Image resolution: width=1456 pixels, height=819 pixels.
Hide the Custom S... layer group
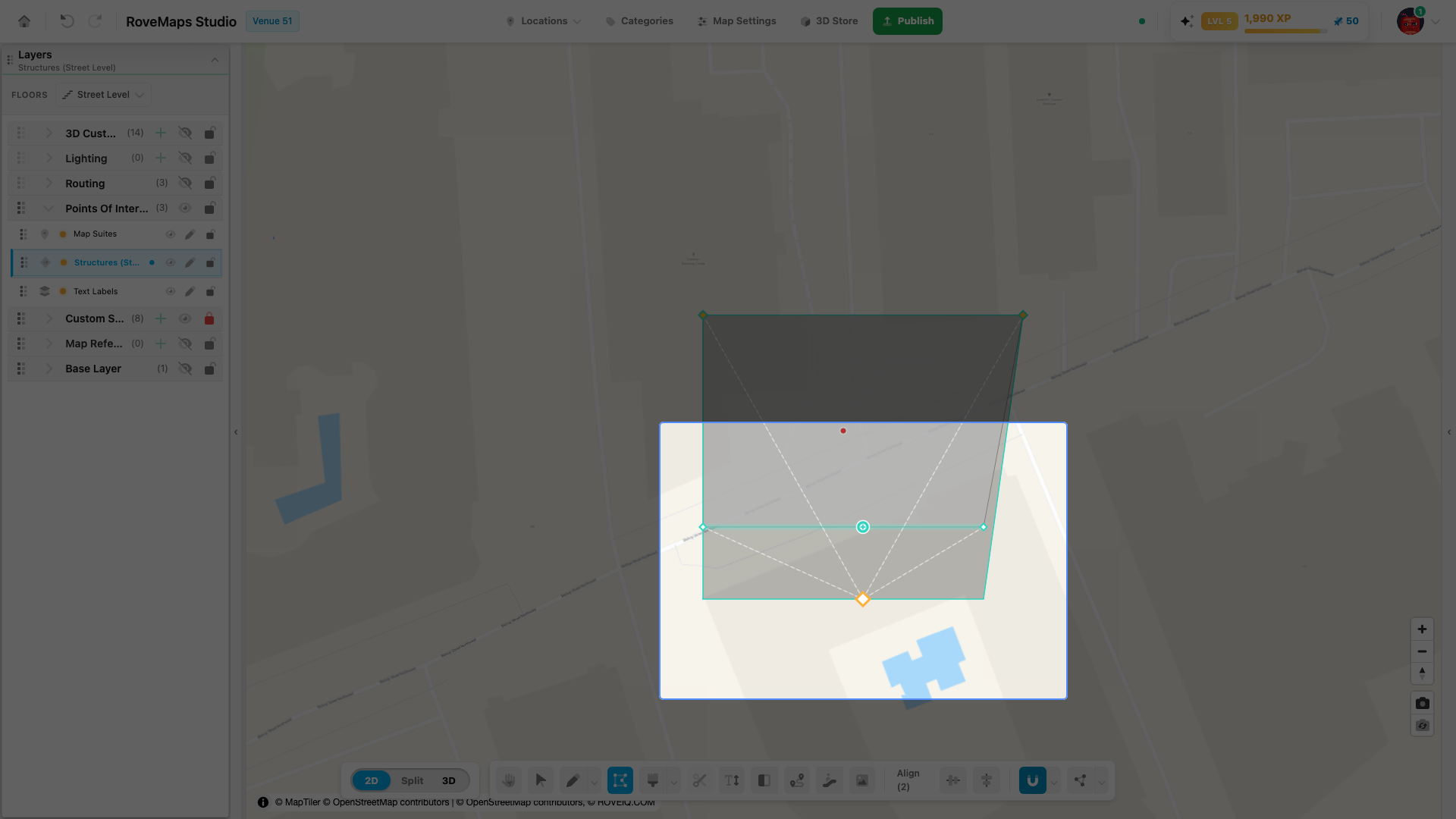click(x=184, y=318)
